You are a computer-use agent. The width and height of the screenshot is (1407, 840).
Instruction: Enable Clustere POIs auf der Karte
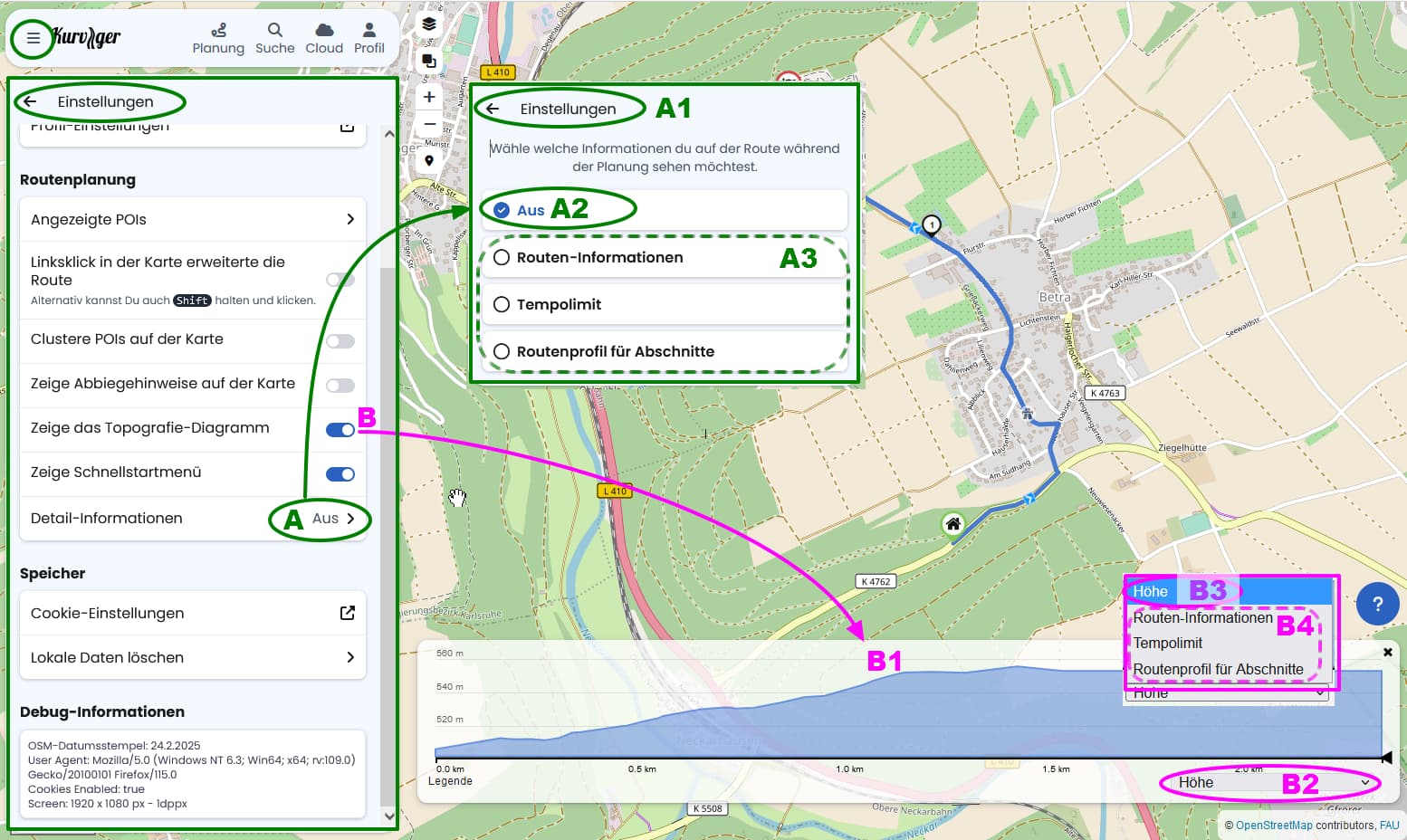[340, 341]
